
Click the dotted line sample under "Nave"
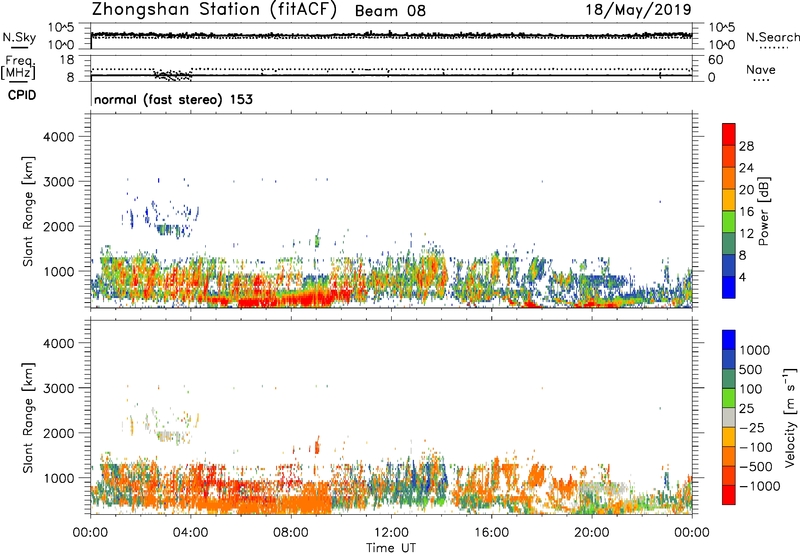(x=761, y=80)
